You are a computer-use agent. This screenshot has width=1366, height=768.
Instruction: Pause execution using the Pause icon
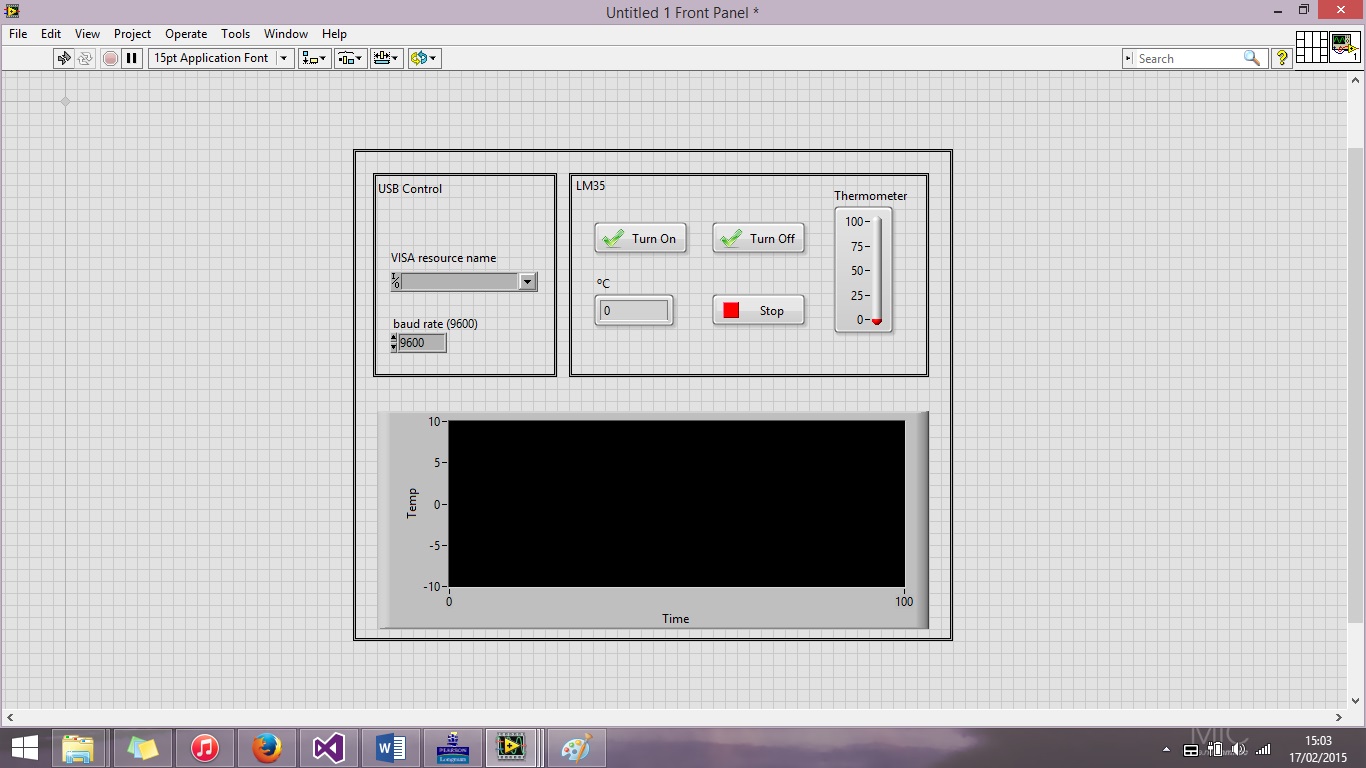132,58
